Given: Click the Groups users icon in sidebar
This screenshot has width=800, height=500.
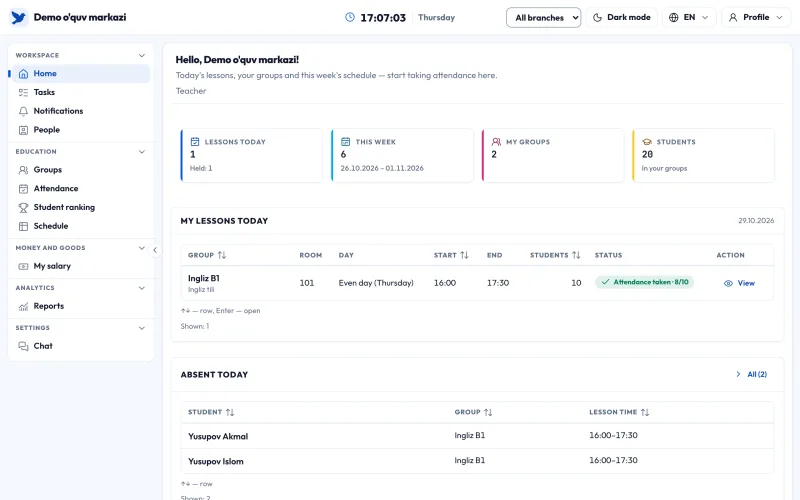Looking at the screenshot, I should [x=23, y=170].
